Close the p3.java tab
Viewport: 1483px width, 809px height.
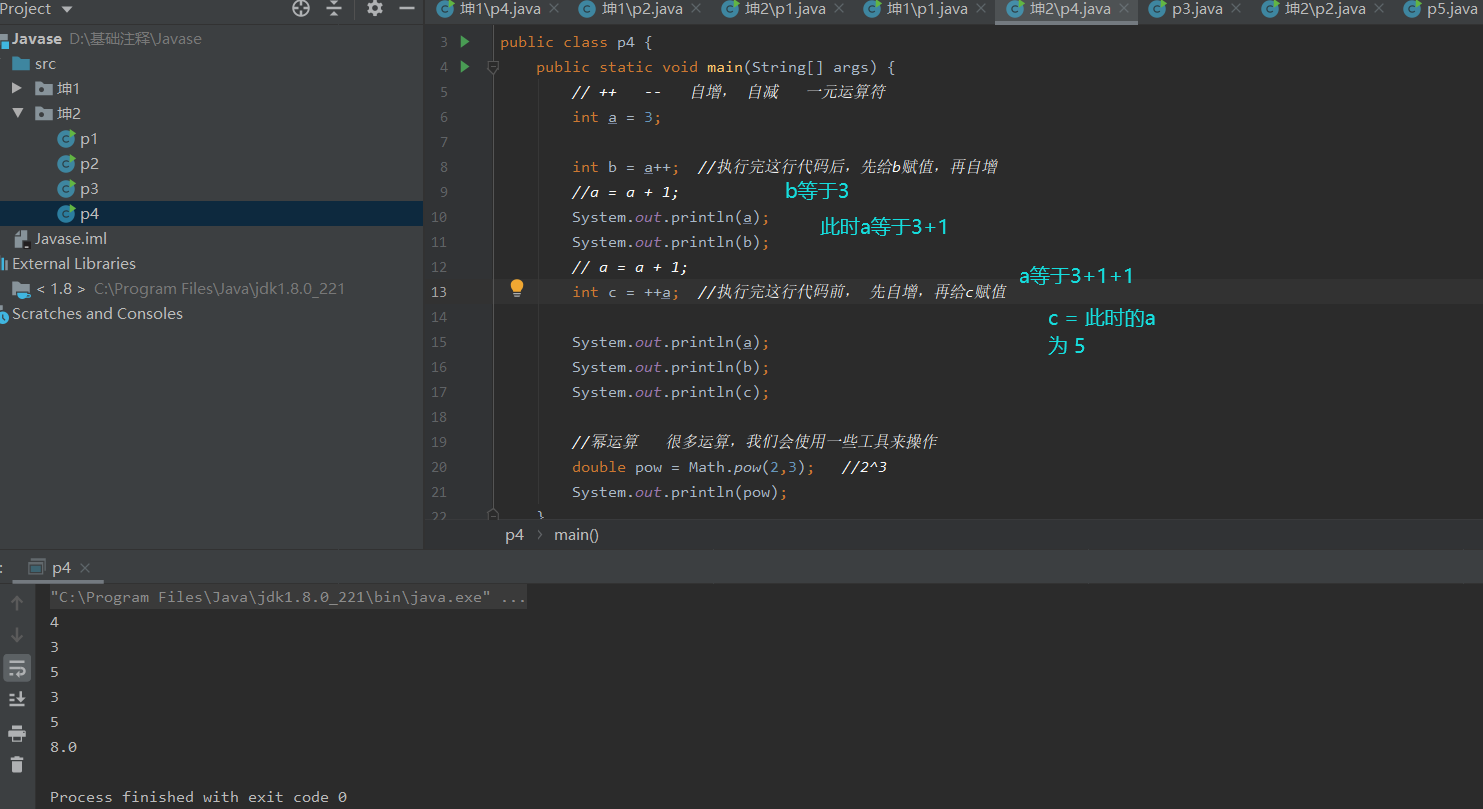pos(1237,9)
